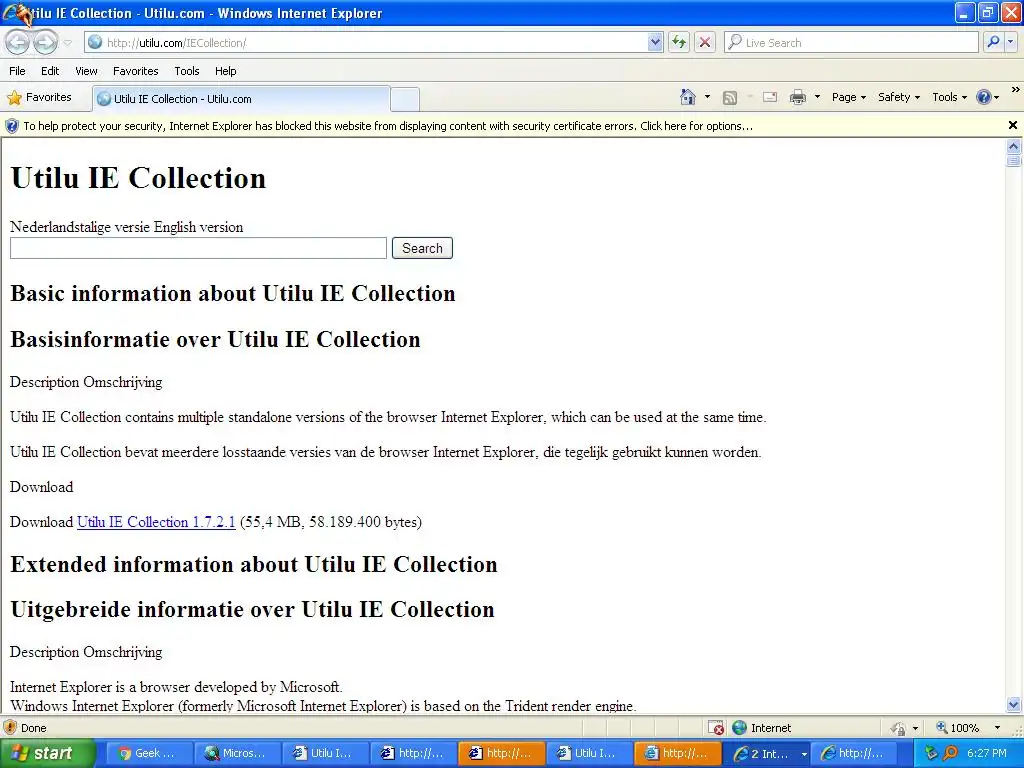
Task: Expand the Print options dropdown arrow
Action: click(817, 97)
